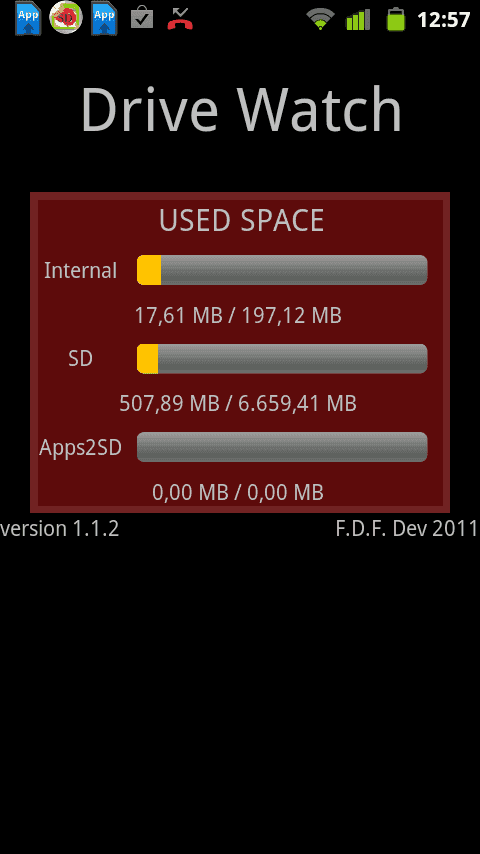The image size is (480, 854).
Task: Click the empty Apps2SD usage bar
Action: point(282,447)
